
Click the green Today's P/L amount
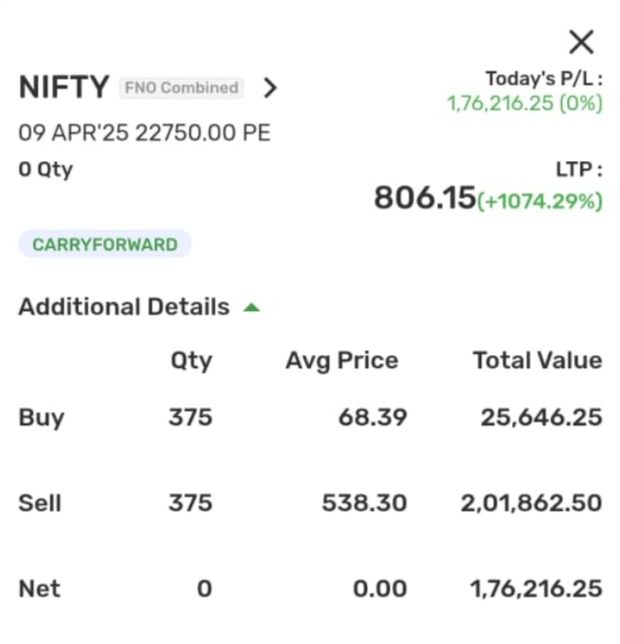[525, 103]
